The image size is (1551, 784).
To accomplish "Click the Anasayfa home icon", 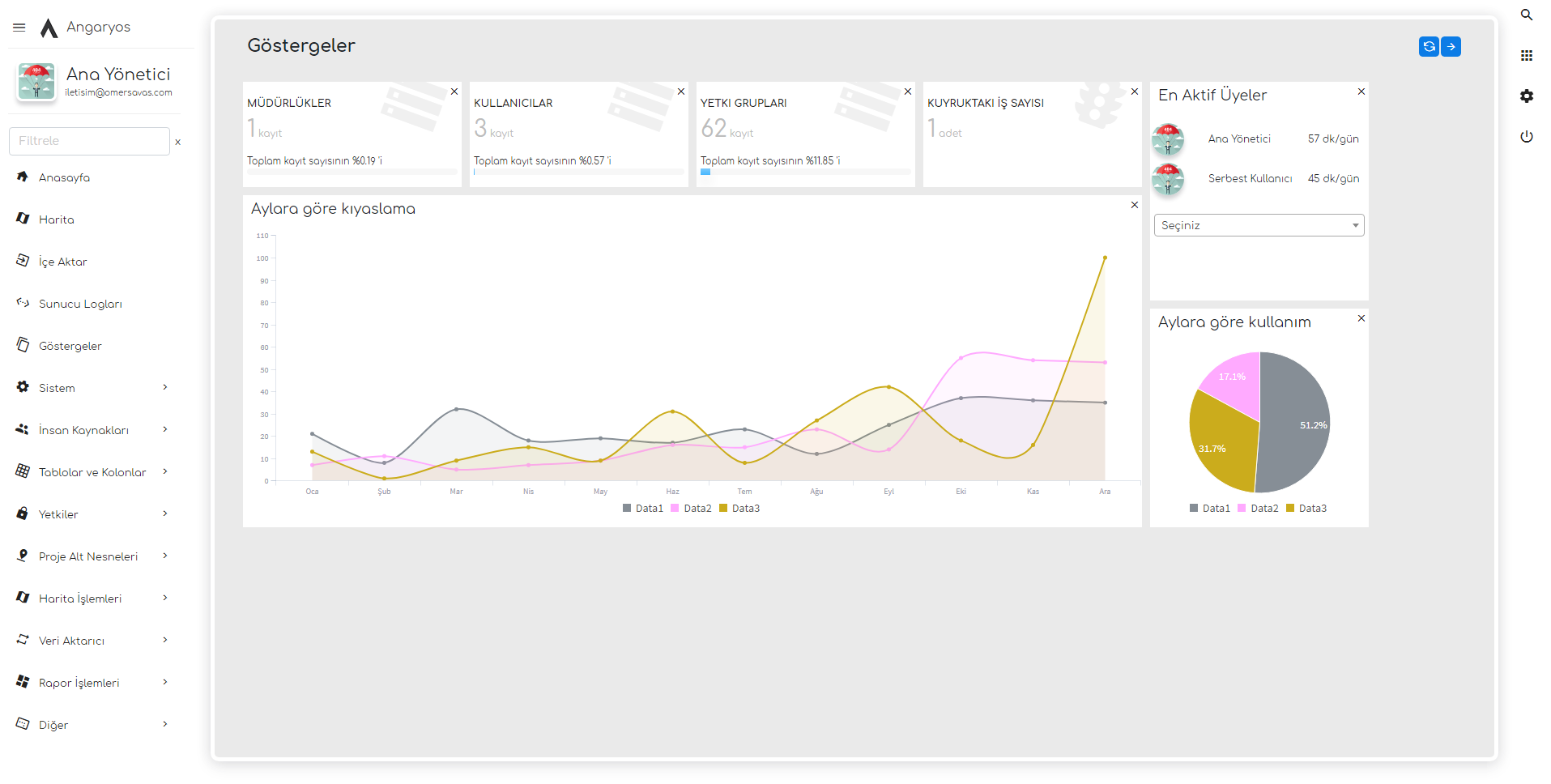I will coord(23,177).
